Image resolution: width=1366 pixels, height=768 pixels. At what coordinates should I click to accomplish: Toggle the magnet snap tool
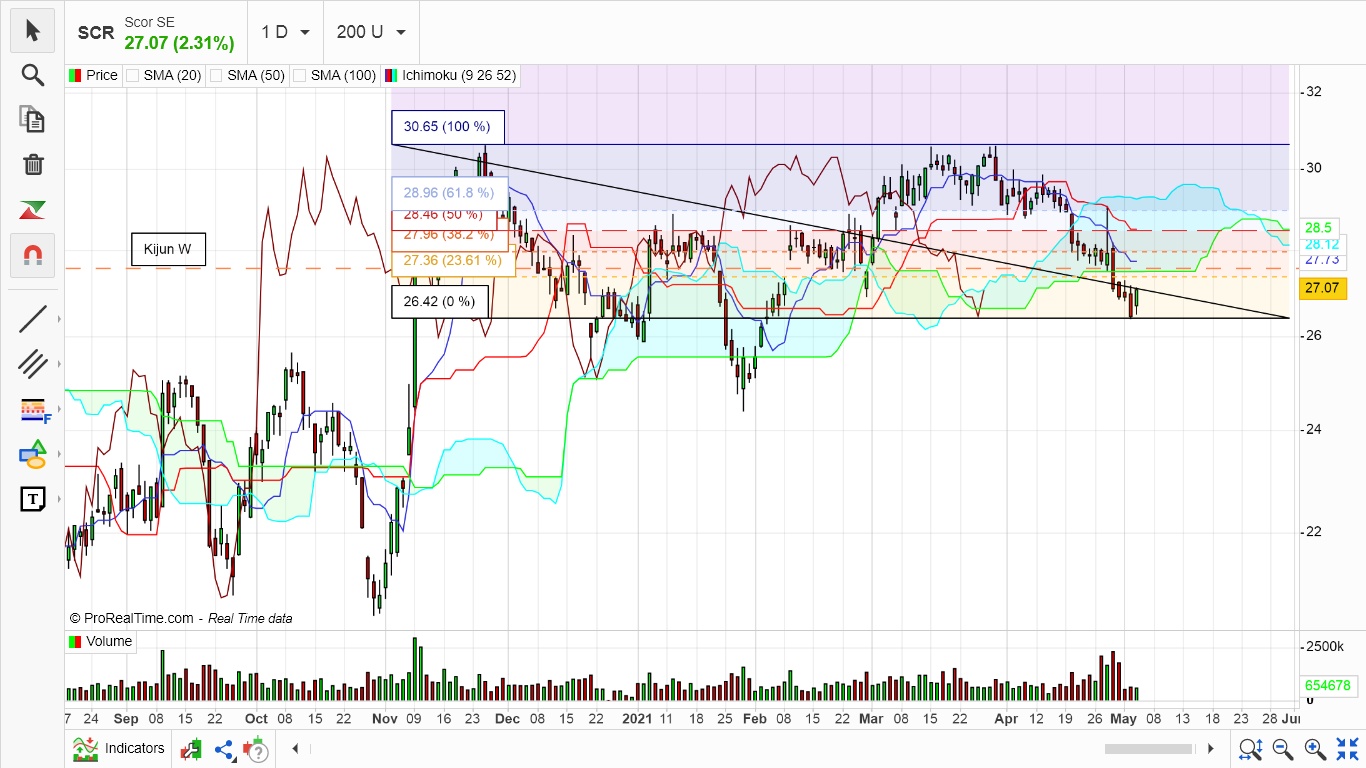(32, 256)
